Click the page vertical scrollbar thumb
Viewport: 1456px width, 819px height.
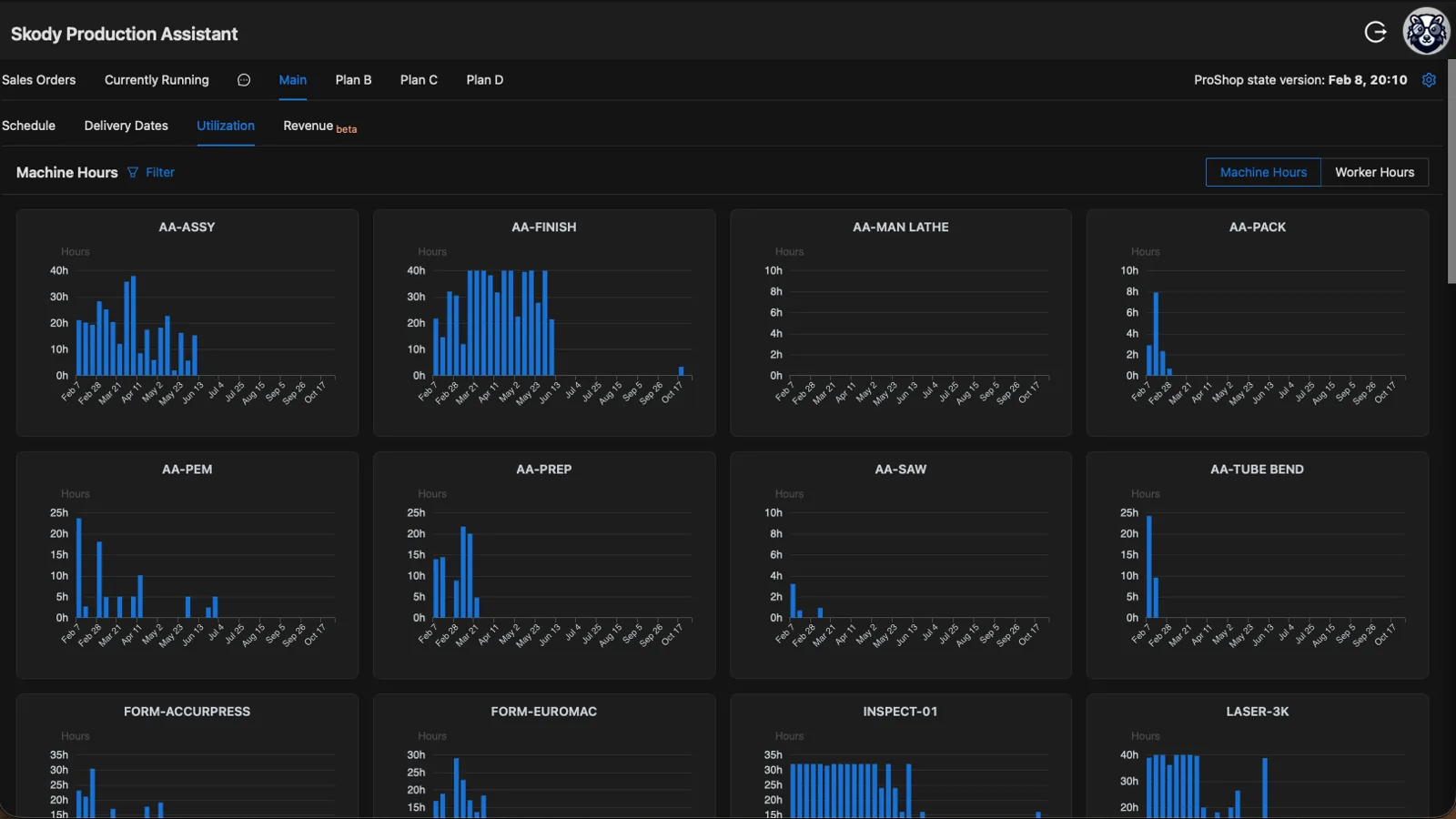tap(1451, 171)
